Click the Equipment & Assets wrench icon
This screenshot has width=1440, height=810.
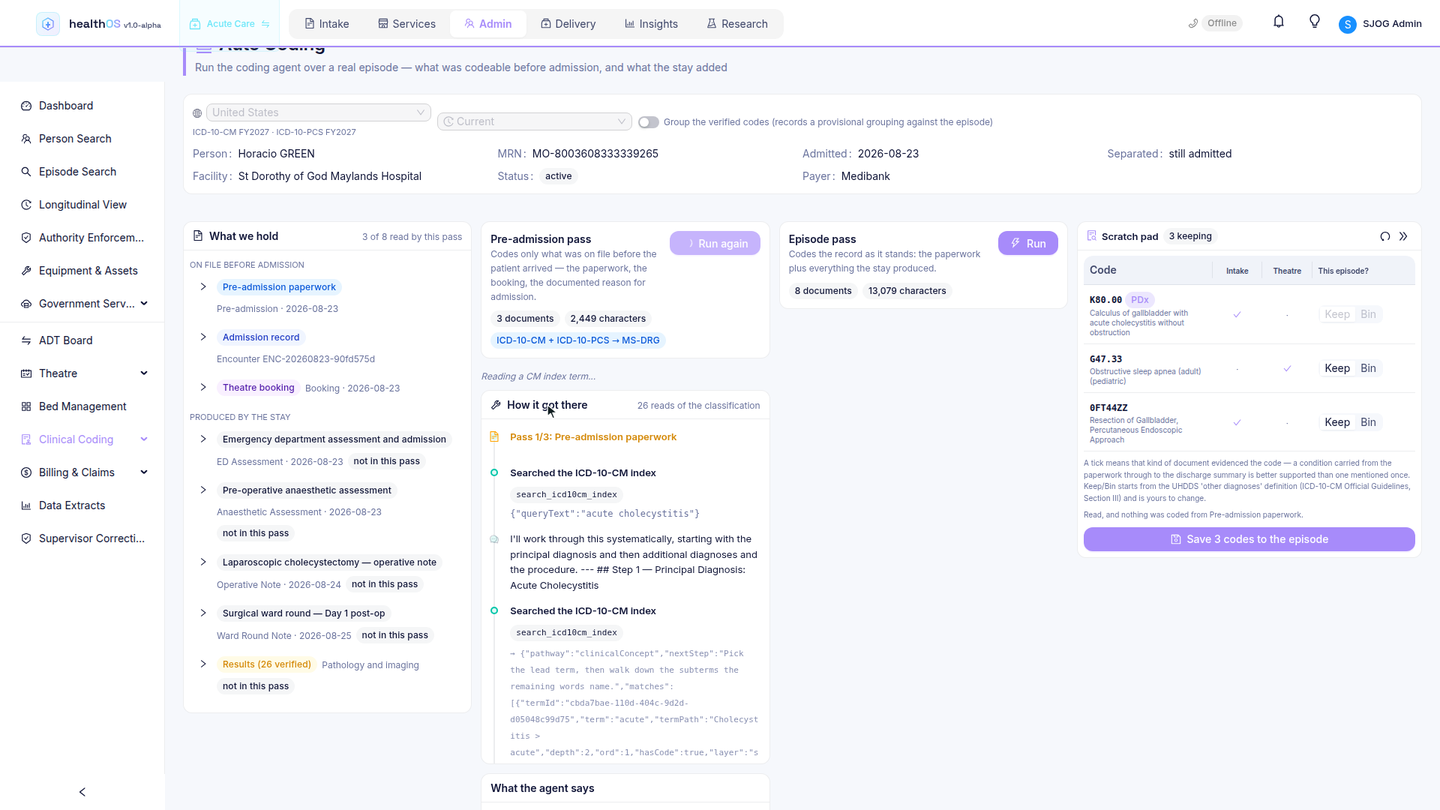click(26, 271)
